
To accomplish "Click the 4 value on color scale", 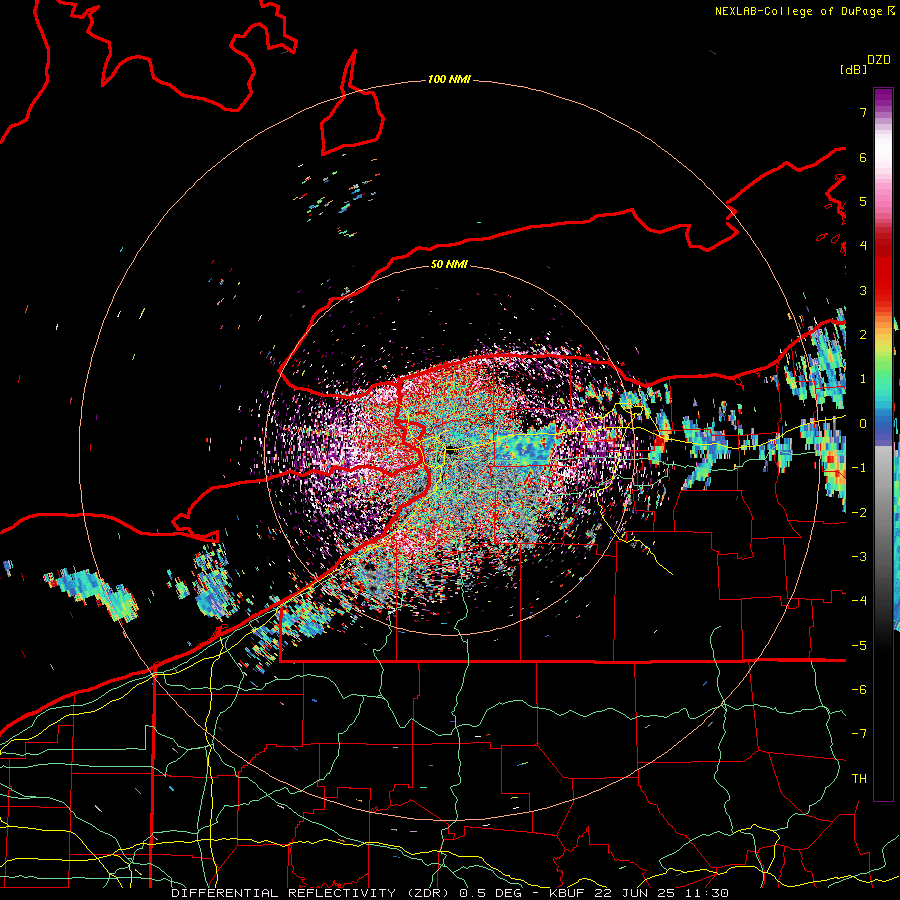I will tap(863, 246).
